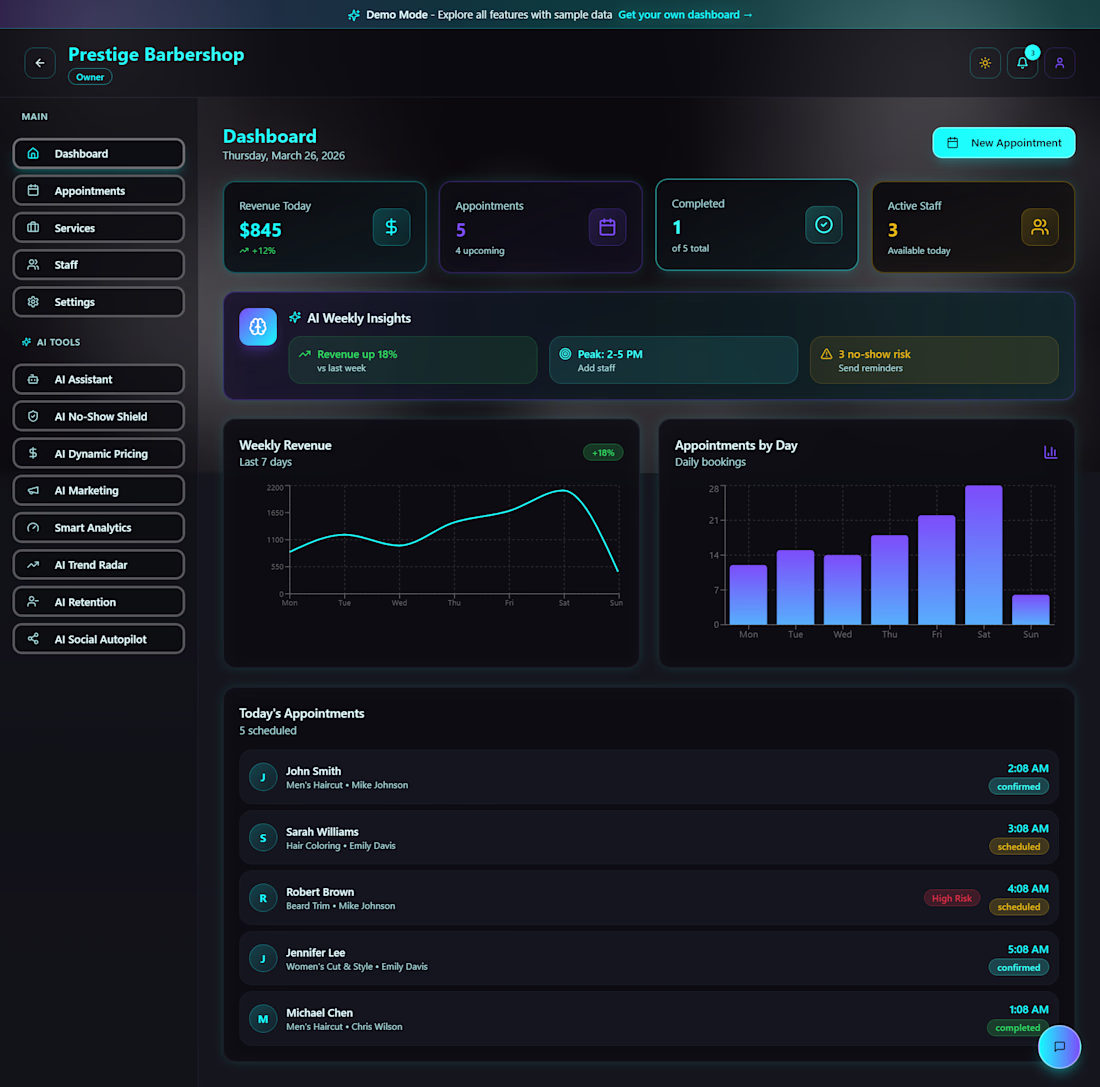Click checkmark icon in Completed card
Viewport: 1100px width, 1087px height.
pyautogui.click(x=824, y=225)
